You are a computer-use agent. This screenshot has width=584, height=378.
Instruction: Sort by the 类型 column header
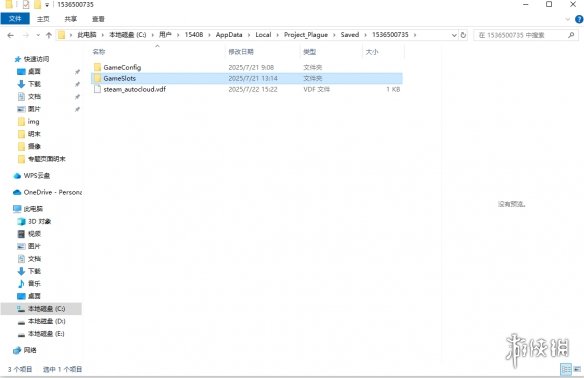pos(310,52)
